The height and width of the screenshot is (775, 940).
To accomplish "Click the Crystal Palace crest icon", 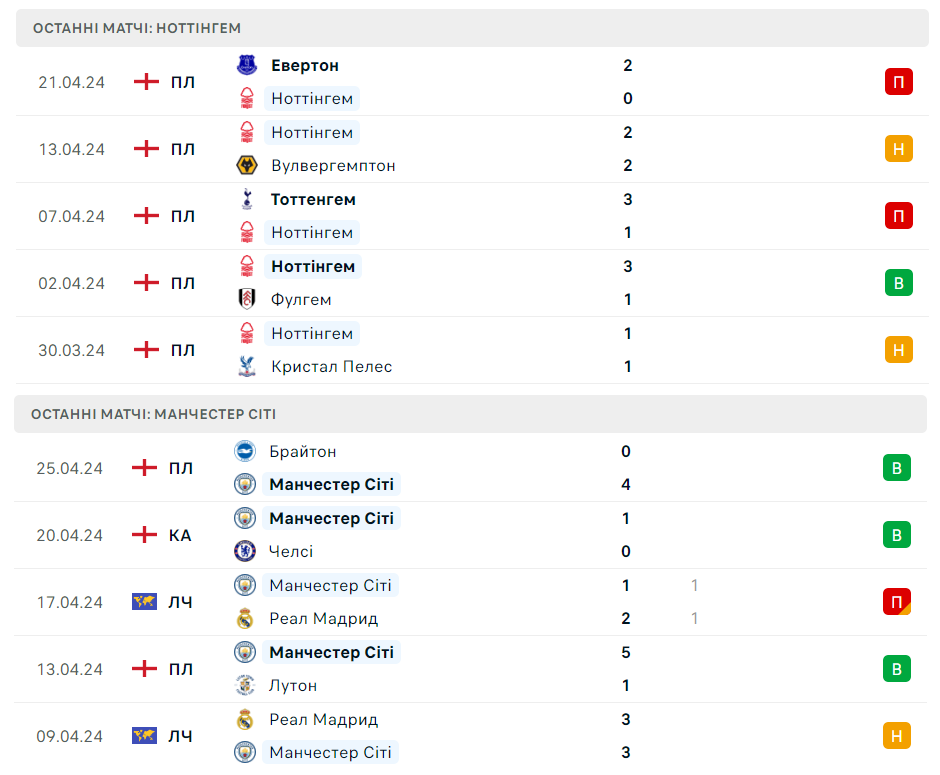I will tap(246, 366).
